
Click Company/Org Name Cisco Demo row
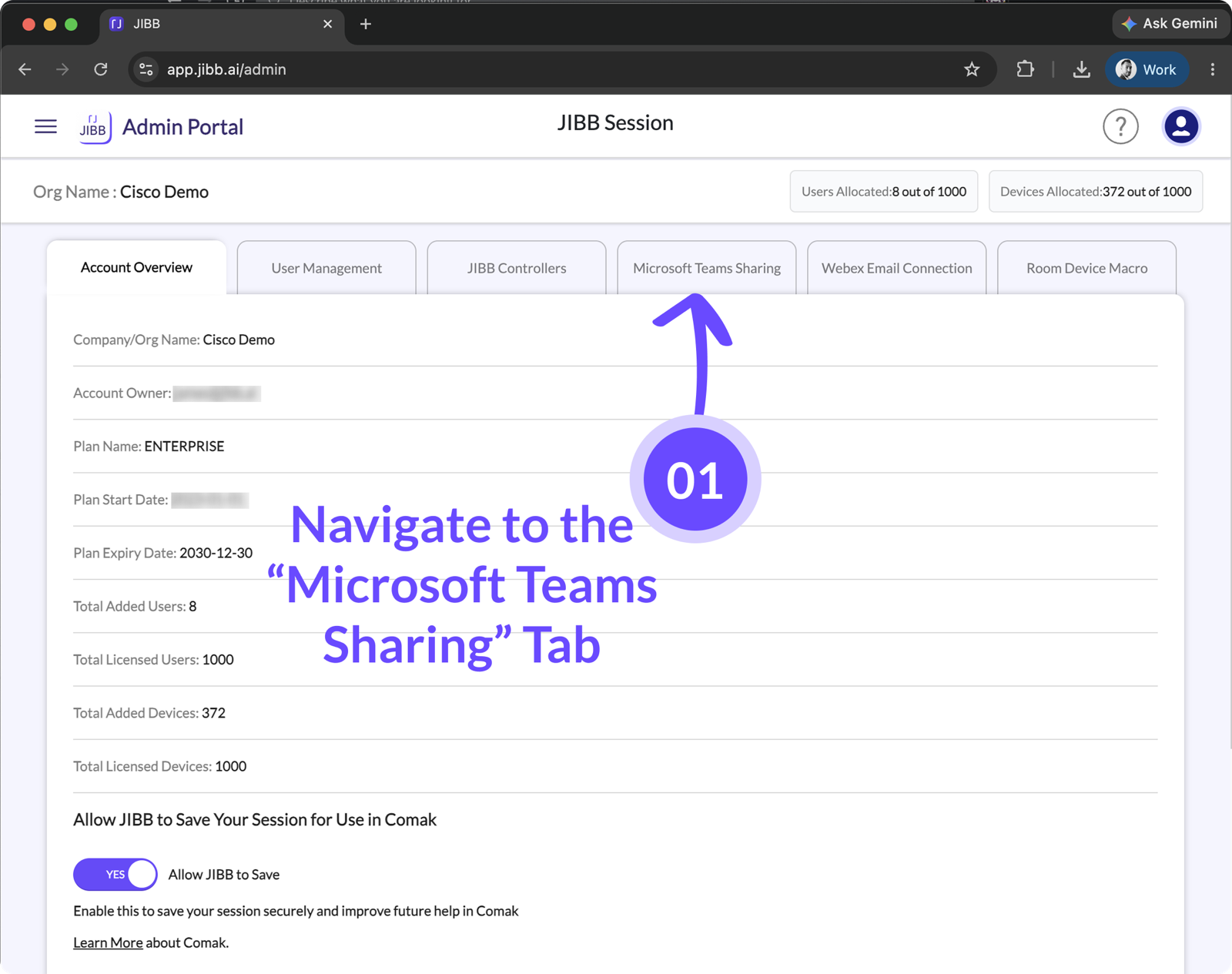coord(615,340)
